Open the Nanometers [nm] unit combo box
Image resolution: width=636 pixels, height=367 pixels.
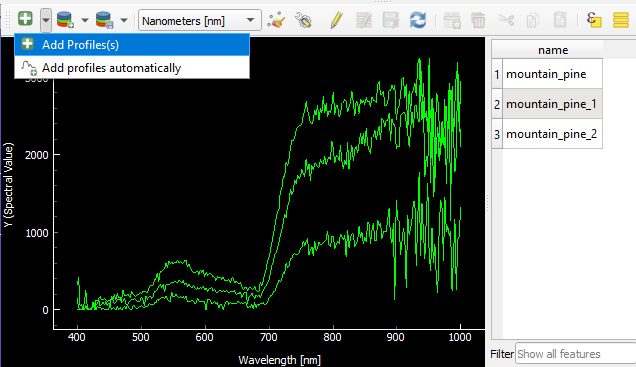tap(200, 21)
